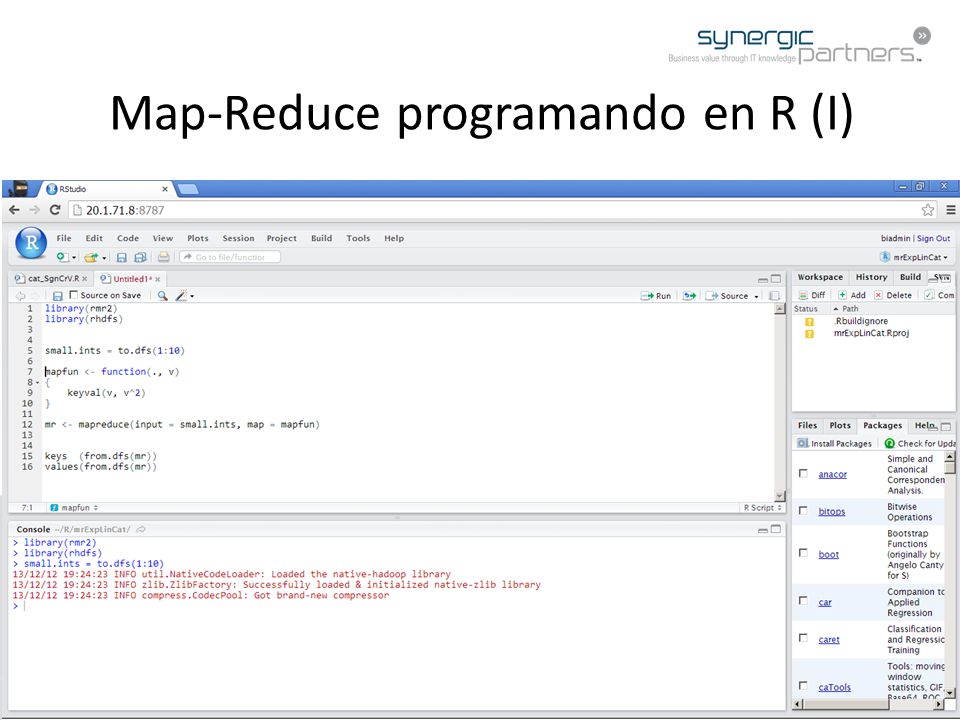Viewport: 960px width, 720px height.
Task: Close the Untitled1 tab
Action: coord(158,279)
